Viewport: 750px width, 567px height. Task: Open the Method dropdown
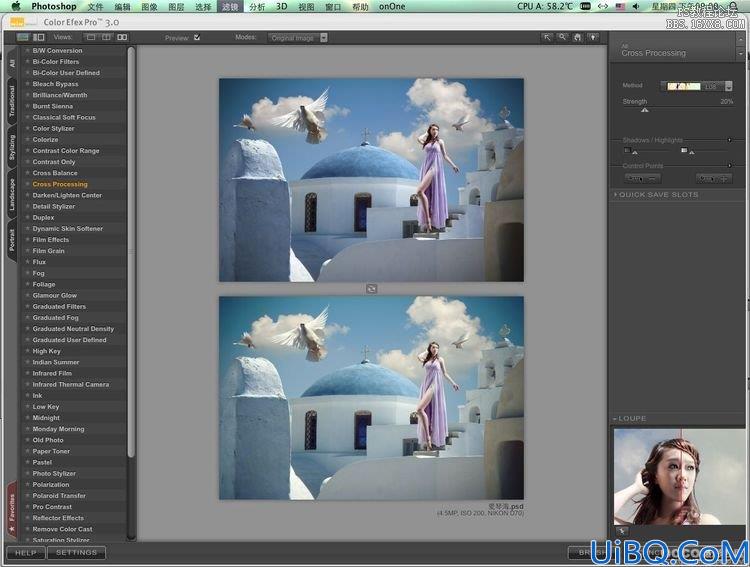pos(697,86)
